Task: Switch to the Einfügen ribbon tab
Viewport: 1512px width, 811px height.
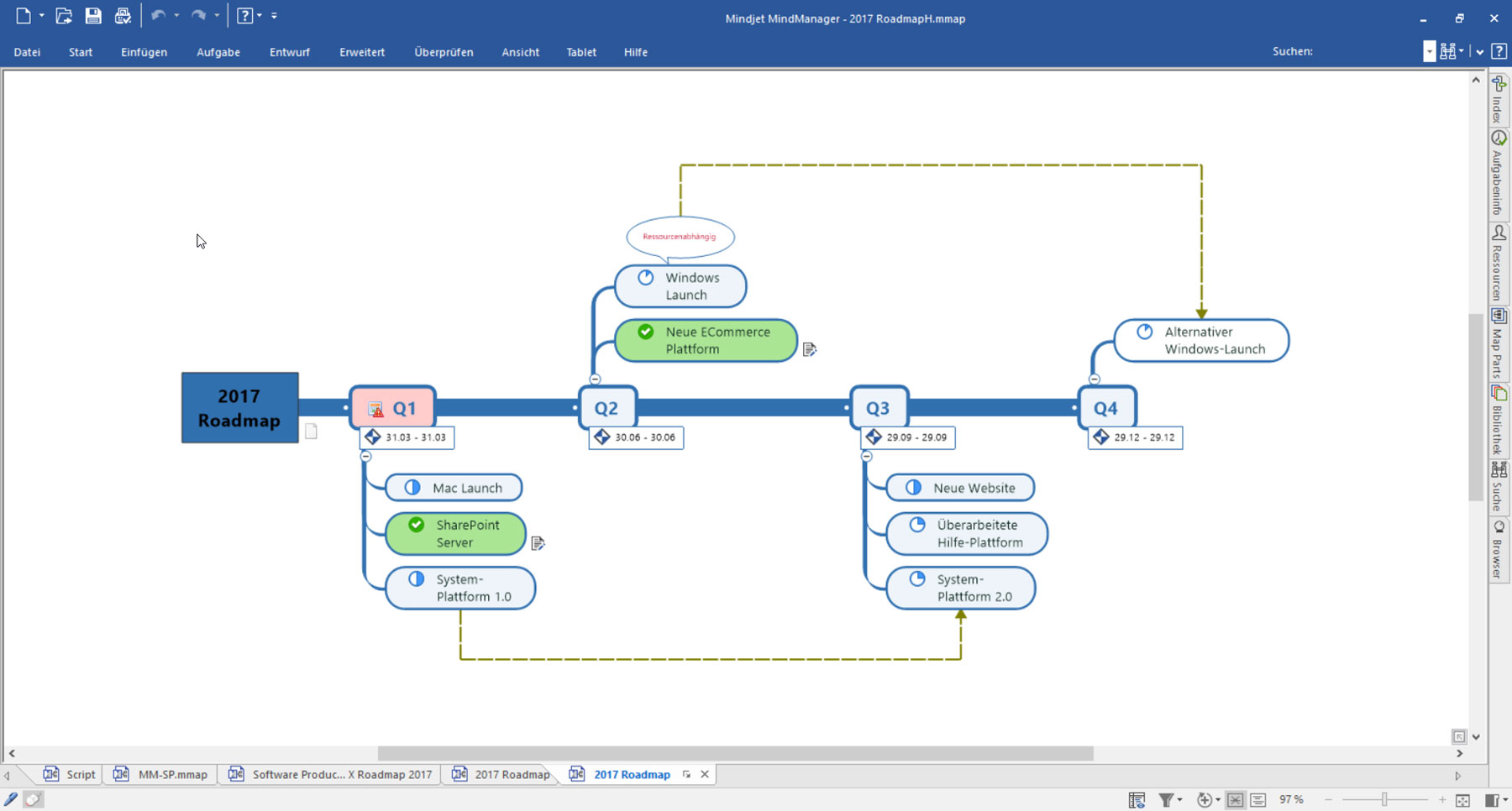Action: point(143,52)
